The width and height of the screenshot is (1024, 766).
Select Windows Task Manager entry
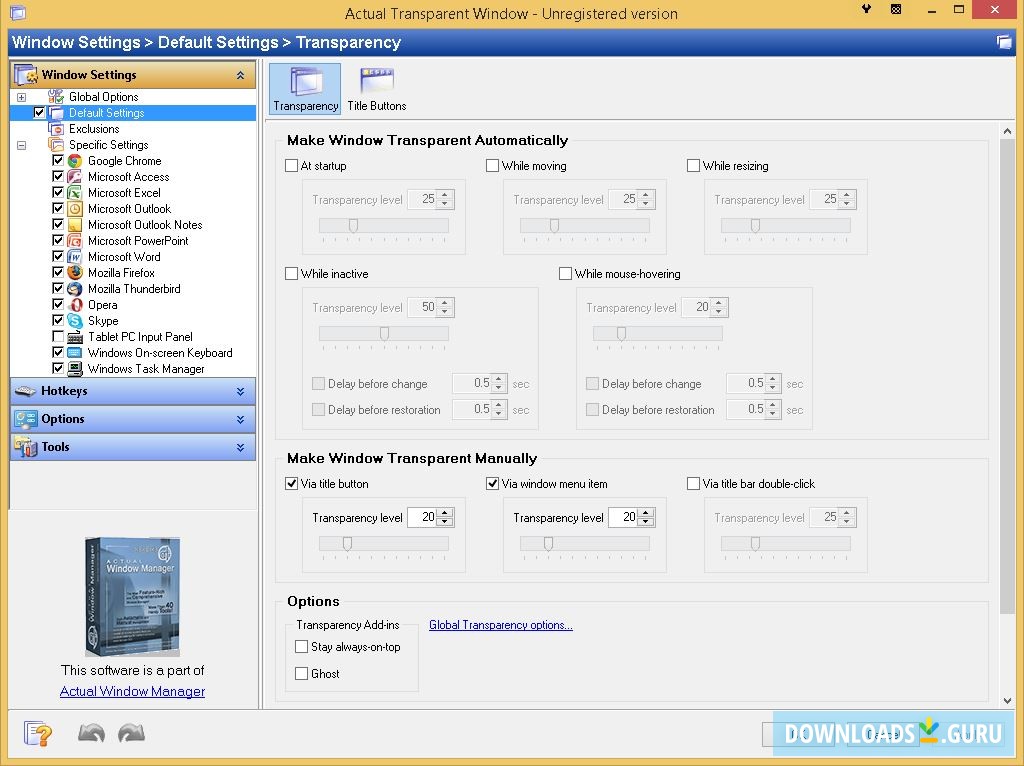click(146, 369)
